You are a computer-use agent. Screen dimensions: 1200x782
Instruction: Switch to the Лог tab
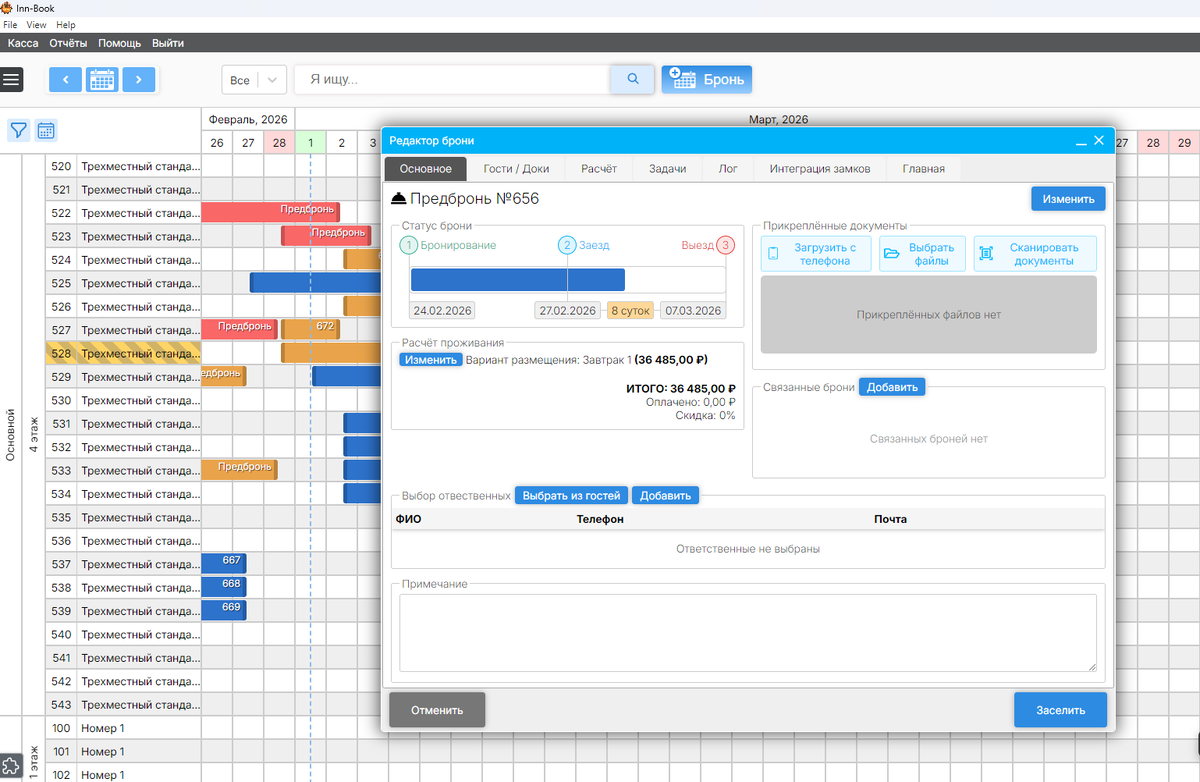point(728,169)
